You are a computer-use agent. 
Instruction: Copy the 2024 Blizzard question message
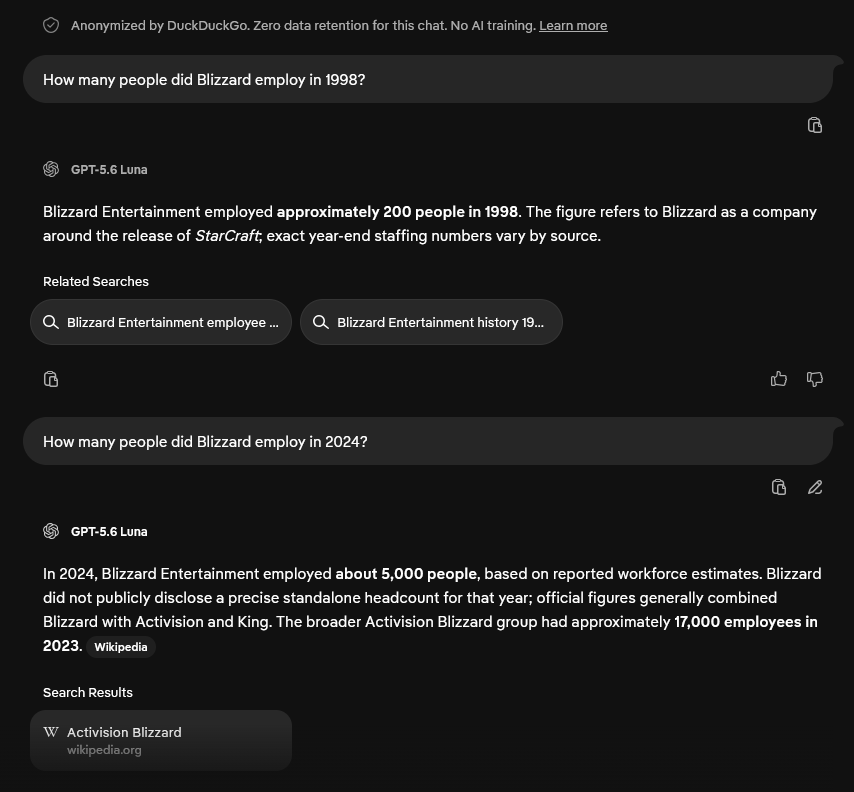779,487
